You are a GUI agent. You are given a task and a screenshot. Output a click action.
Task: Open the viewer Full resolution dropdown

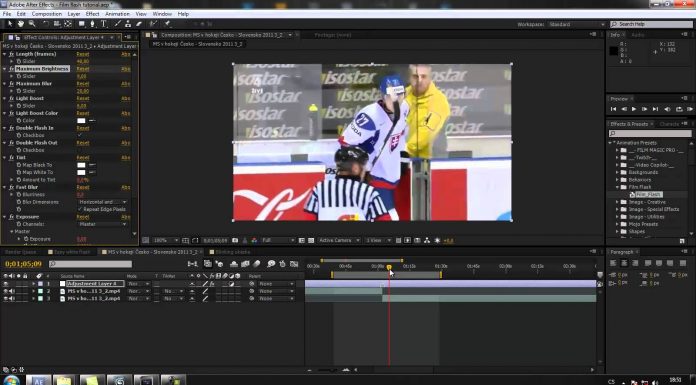point(278,240)
